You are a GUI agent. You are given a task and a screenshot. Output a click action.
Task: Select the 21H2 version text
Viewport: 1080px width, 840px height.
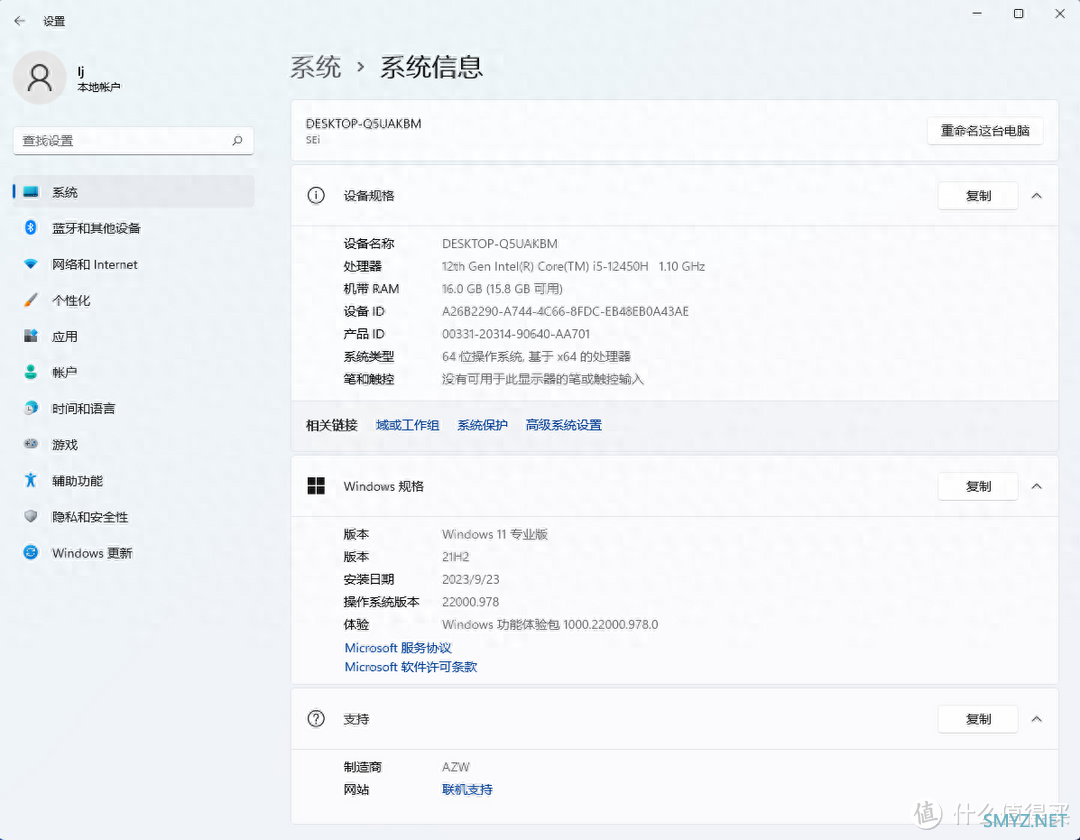coord(455,557)
